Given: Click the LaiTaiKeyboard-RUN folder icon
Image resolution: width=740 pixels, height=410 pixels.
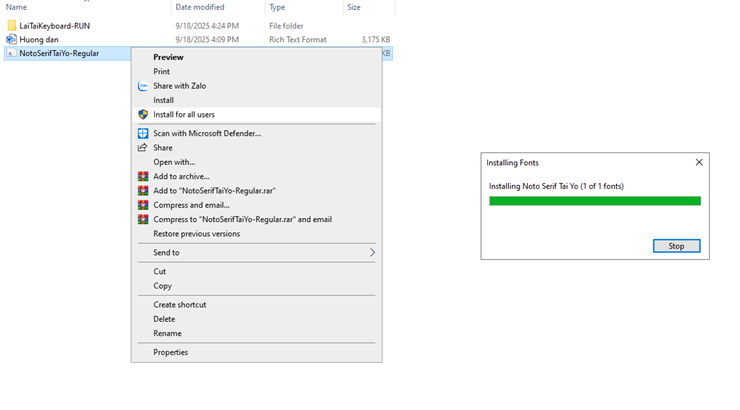Looking at the screenshot, I should coord(12,26).
